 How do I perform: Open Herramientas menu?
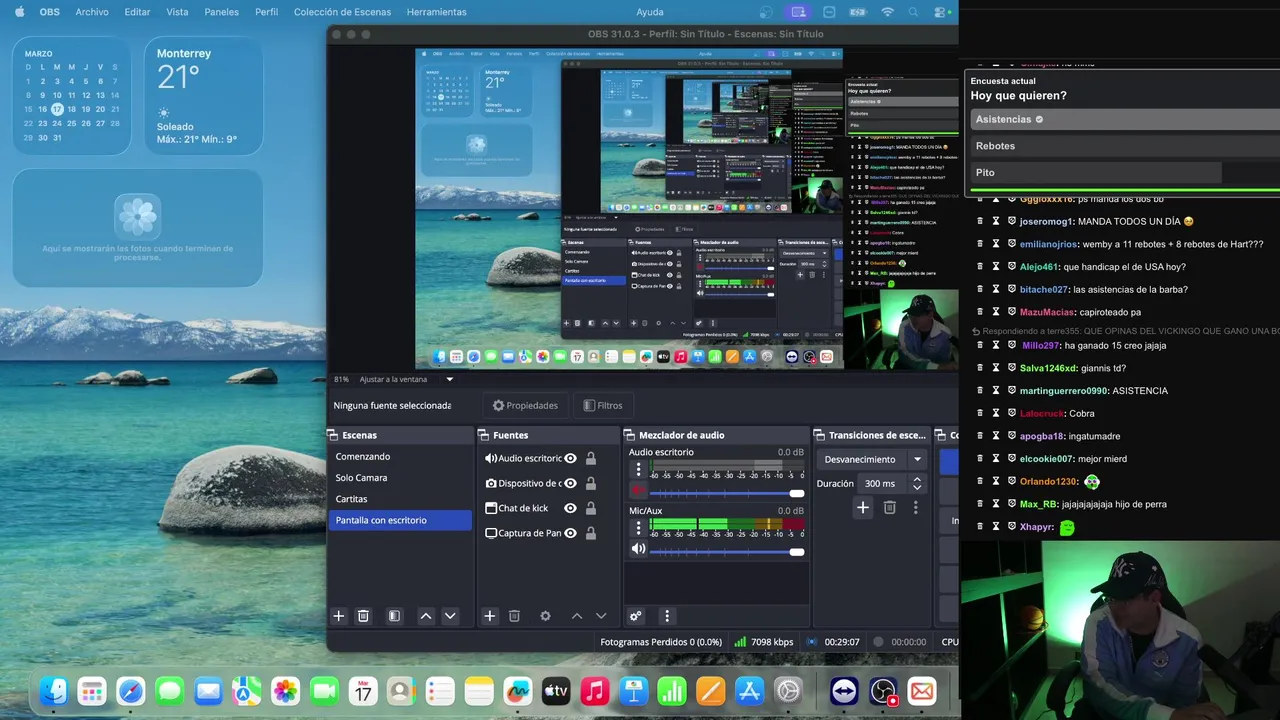pyautogui.click(x=437, y=12)
